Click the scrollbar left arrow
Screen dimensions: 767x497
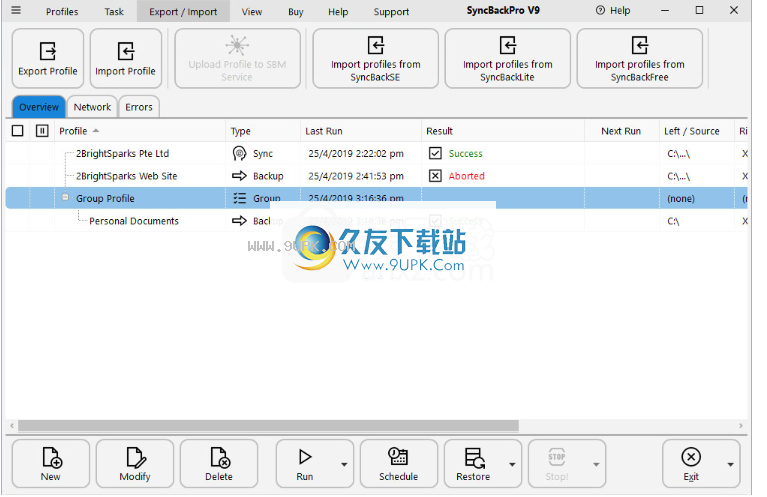click(x=12, y=426)
